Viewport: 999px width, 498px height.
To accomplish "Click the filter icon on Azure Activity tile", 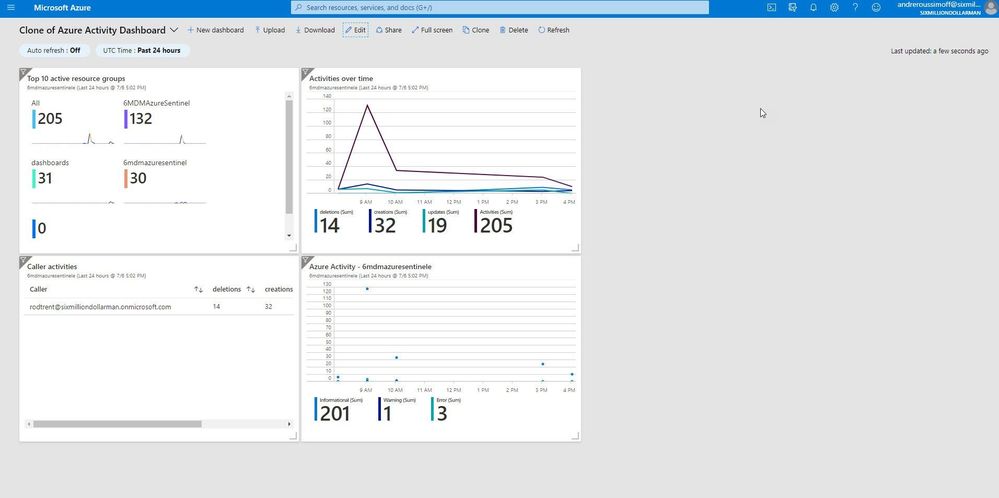I will tap(305, 260).
